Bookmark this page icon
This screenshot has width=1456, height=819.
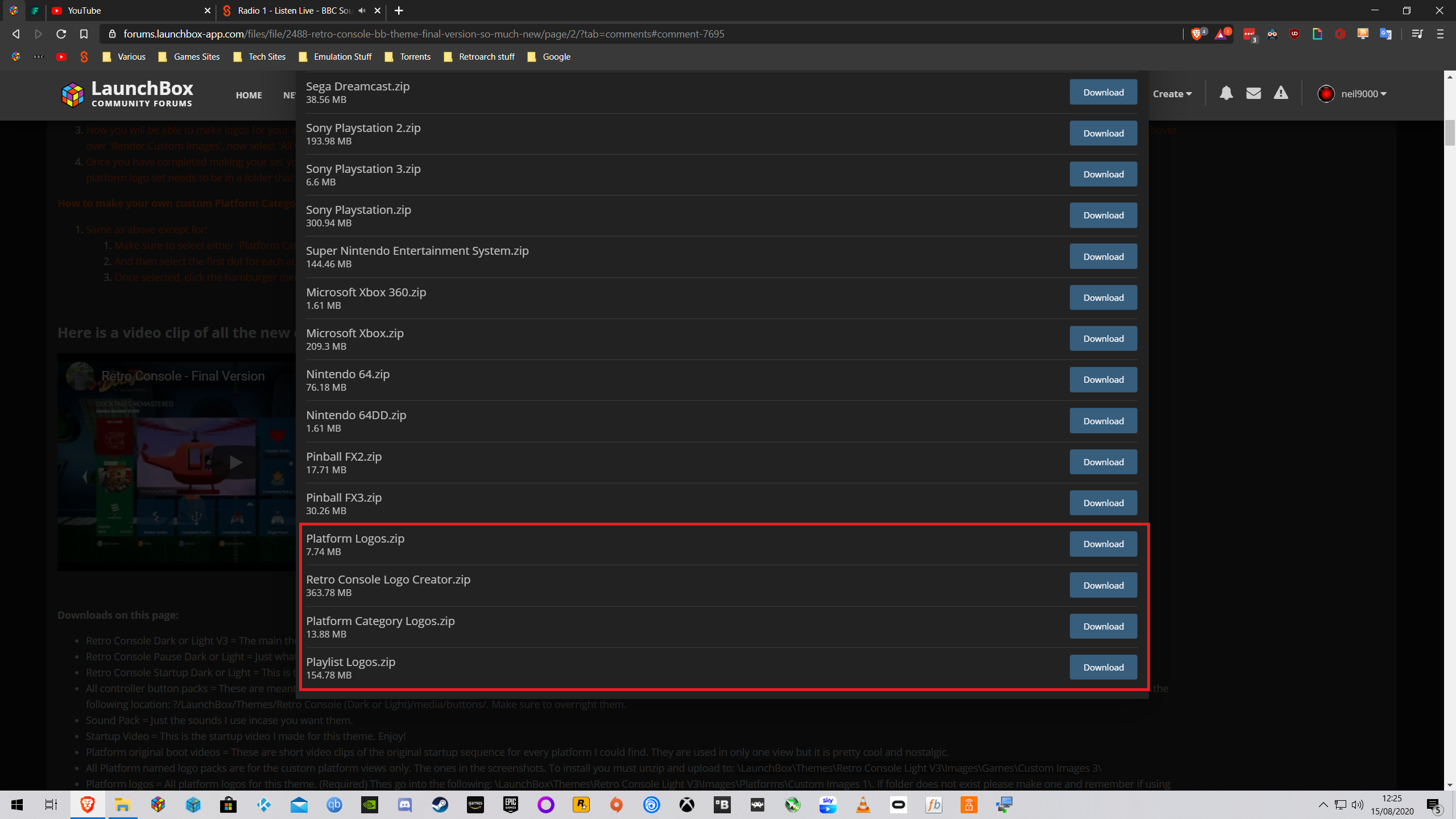tap(84, 34)
